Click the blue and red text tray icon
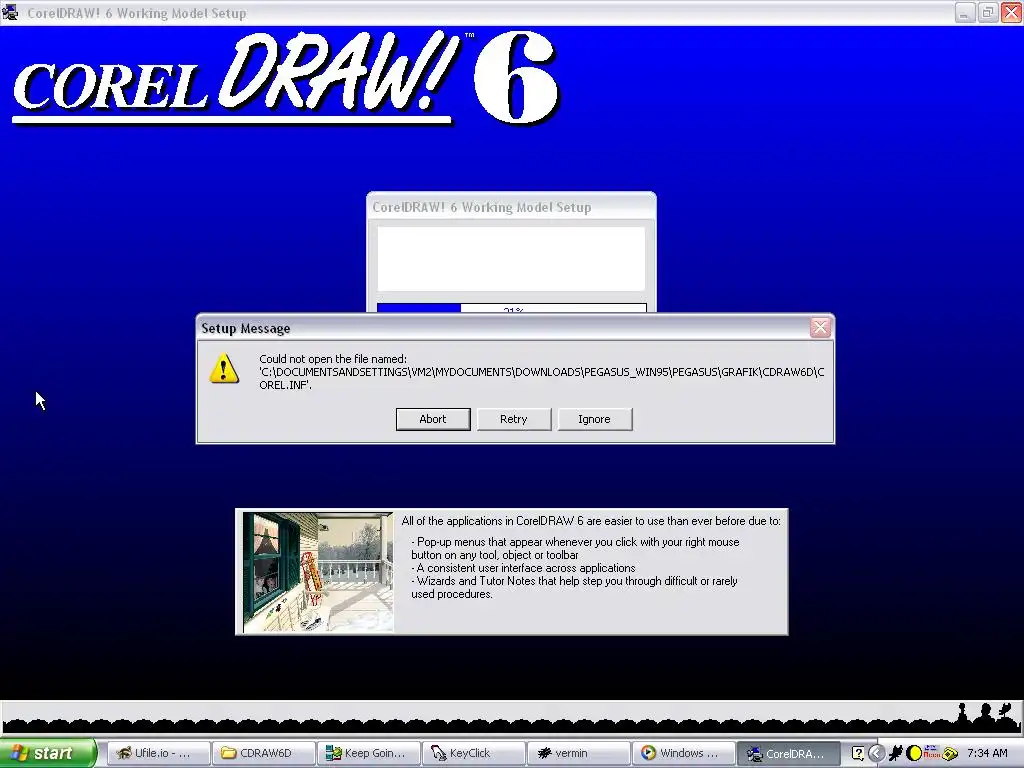The image size is (1024, 768). coord(932,752)
